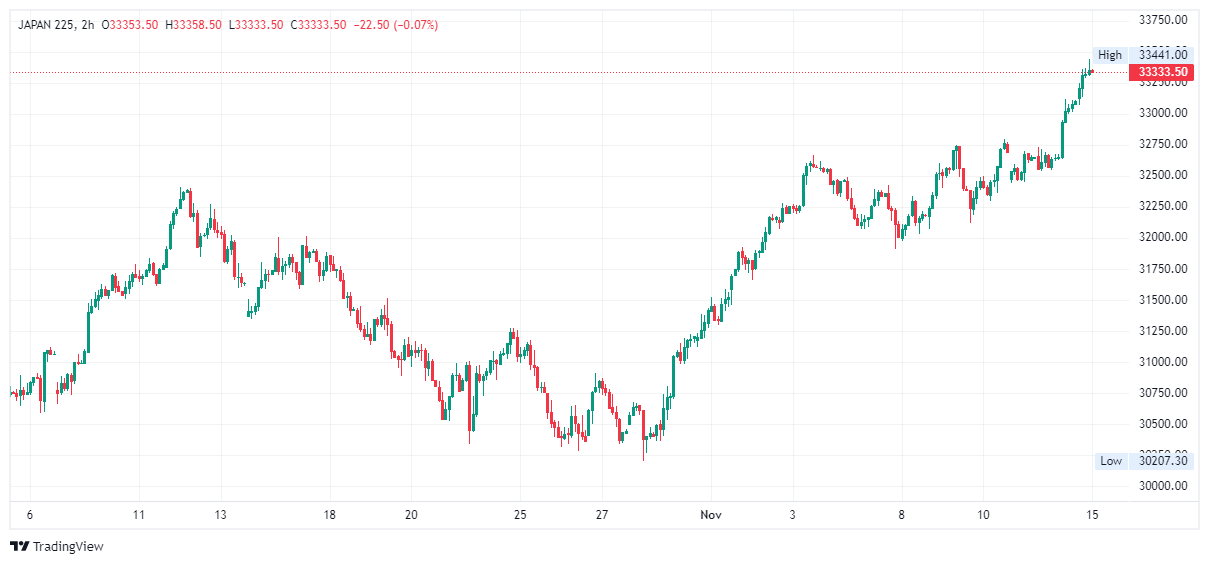1209x564 pixels.
Task: Click the red 33333.50 current price label
Action: pyautogui.click(x=1163, y=72)
